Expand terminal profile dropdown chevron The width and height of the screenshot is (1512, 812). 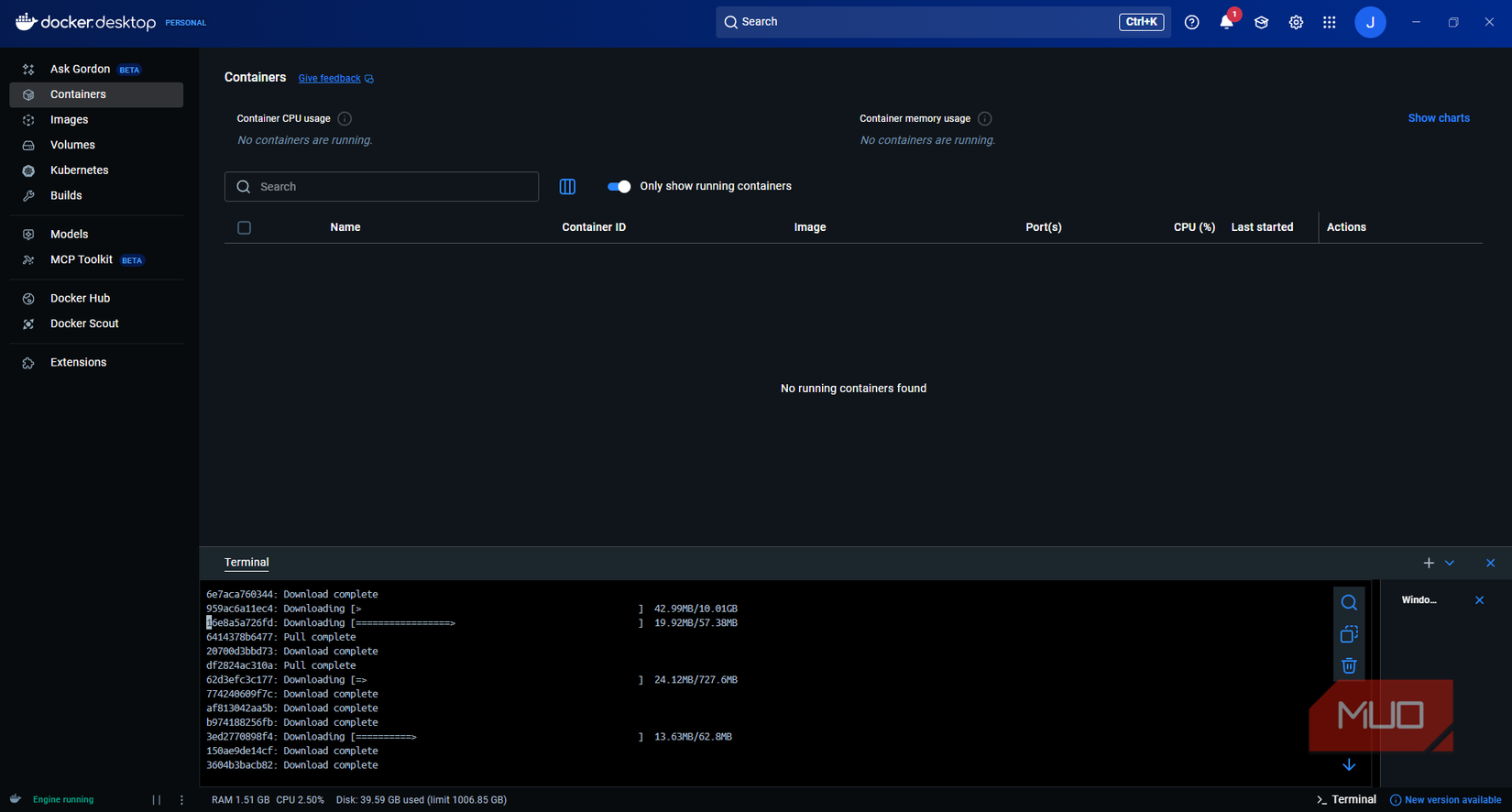click(x=1450, y=563)
